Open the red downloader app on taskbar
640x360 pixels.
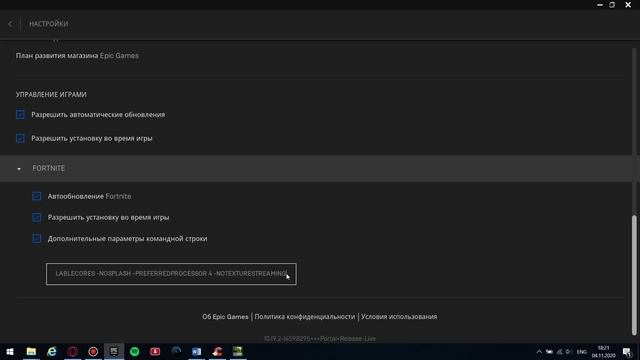155,351
